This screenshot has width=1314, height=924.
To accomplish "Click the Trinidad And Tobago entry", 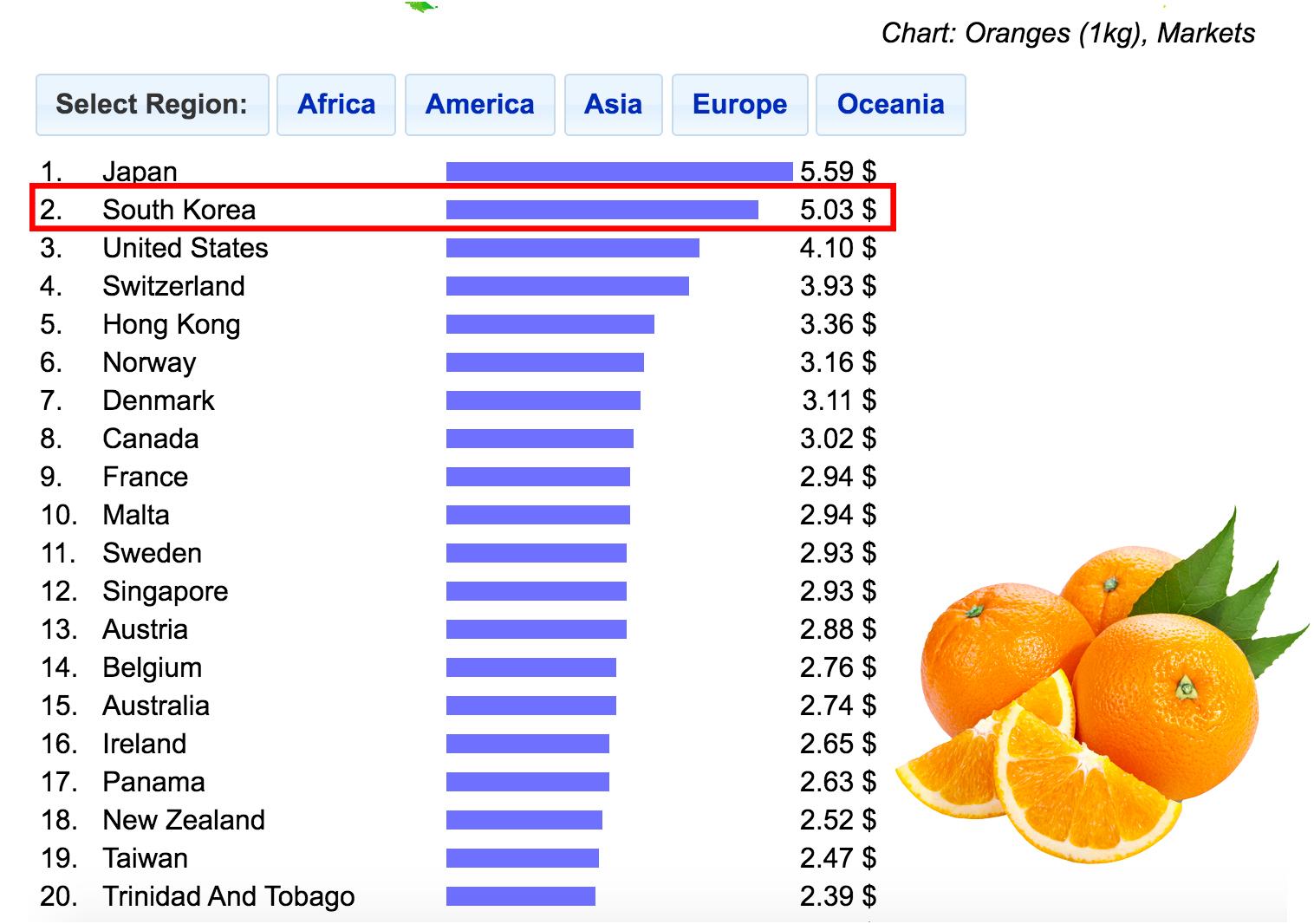I will pyautogui.click(x=228, y=896).
